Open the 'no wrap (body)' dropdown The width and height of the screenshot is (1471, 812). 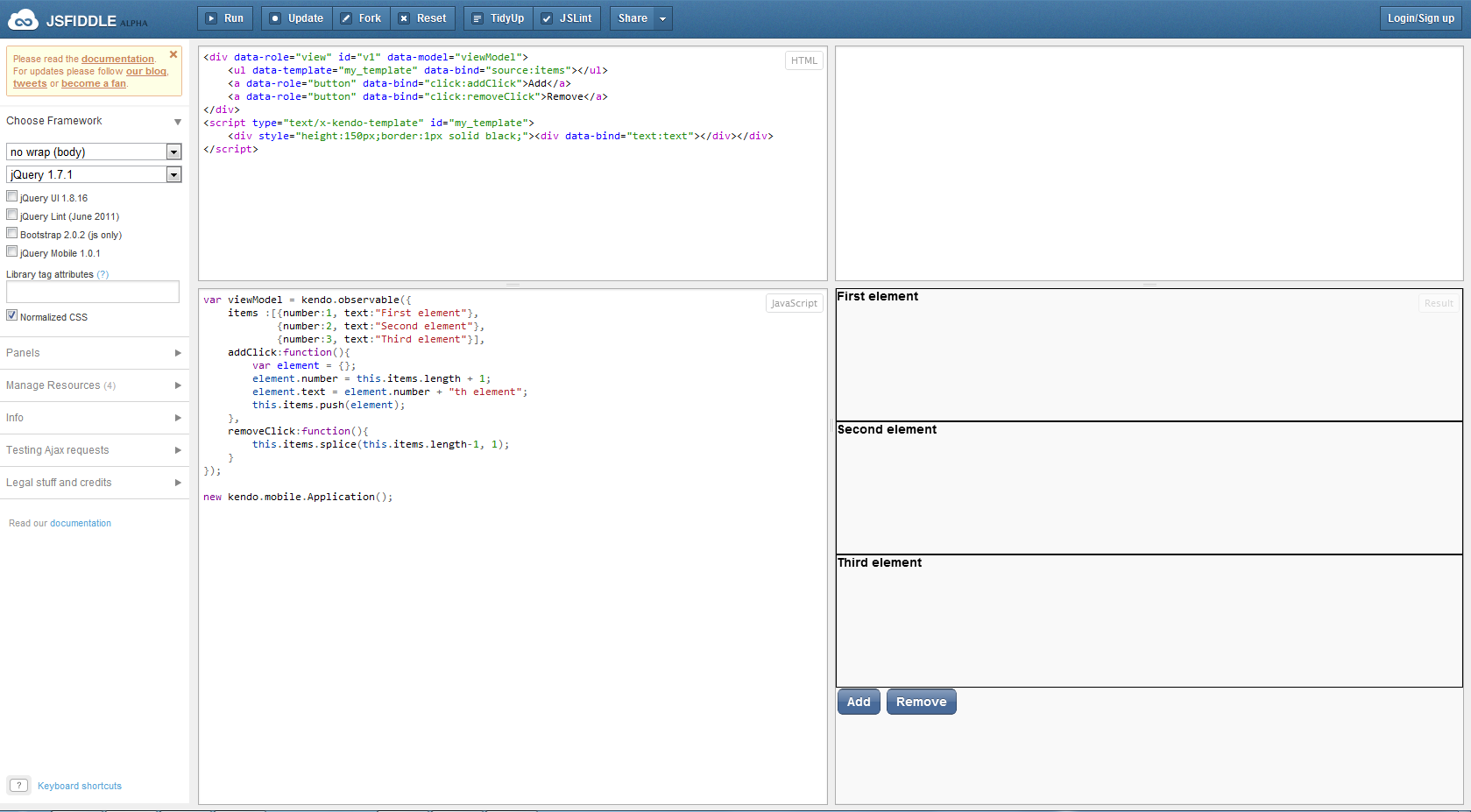click(x=94, y=152)
